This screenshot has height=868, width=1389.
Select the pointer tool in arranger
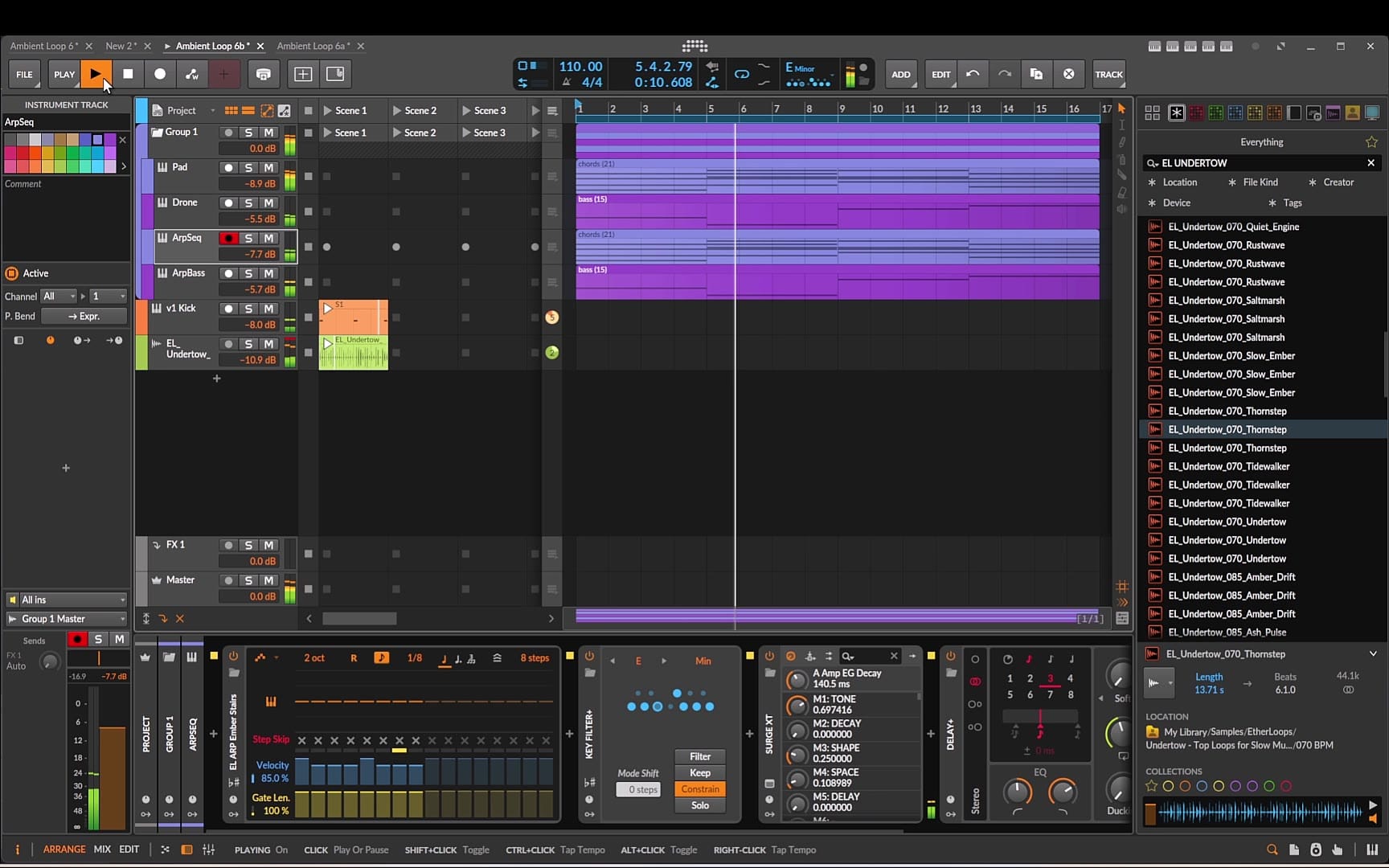click(1122, 108)
